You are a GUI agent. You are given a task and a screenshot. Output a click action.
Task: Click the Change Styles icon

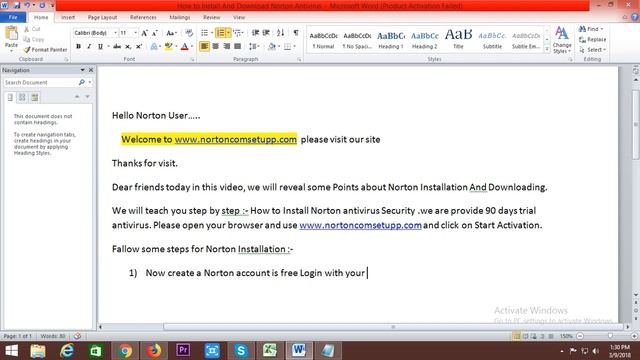tap(562, 40)
